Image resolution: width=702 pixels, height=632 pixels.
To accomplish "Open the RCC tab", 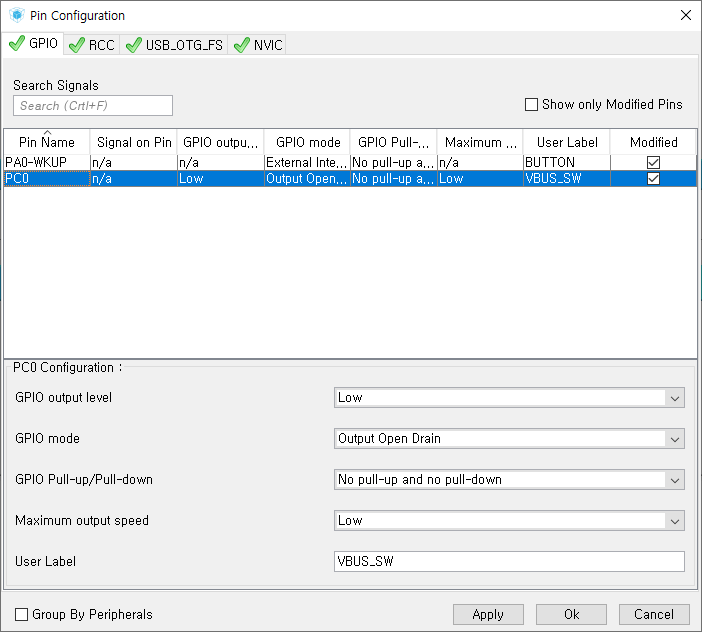I will 92,45.
